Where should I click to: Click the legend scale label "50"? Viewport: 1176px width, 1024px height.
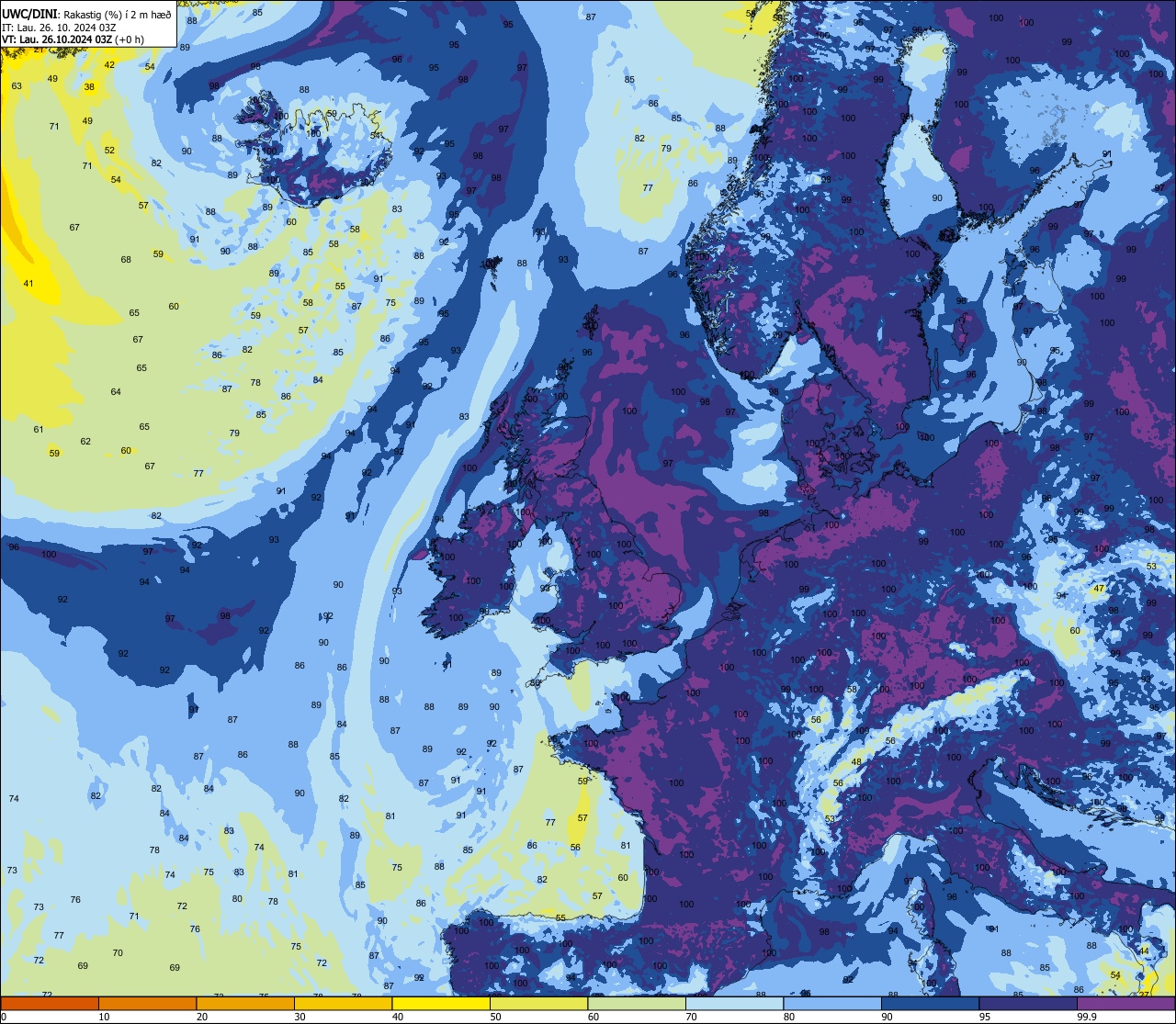pyautogui.click(x=496, y=1017)
